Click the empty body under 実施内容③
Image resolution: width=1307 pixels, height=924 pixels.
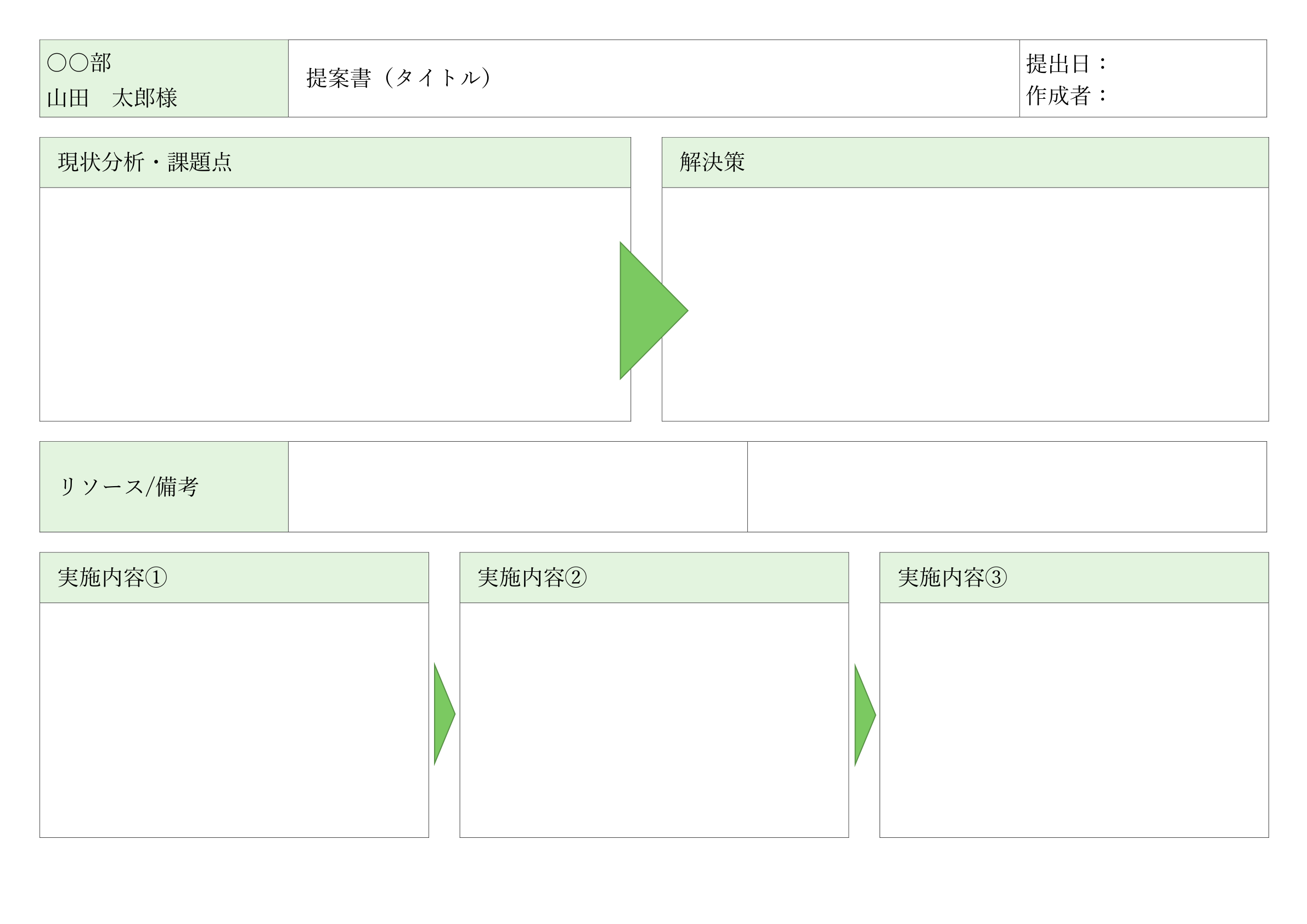point(1074,720)
